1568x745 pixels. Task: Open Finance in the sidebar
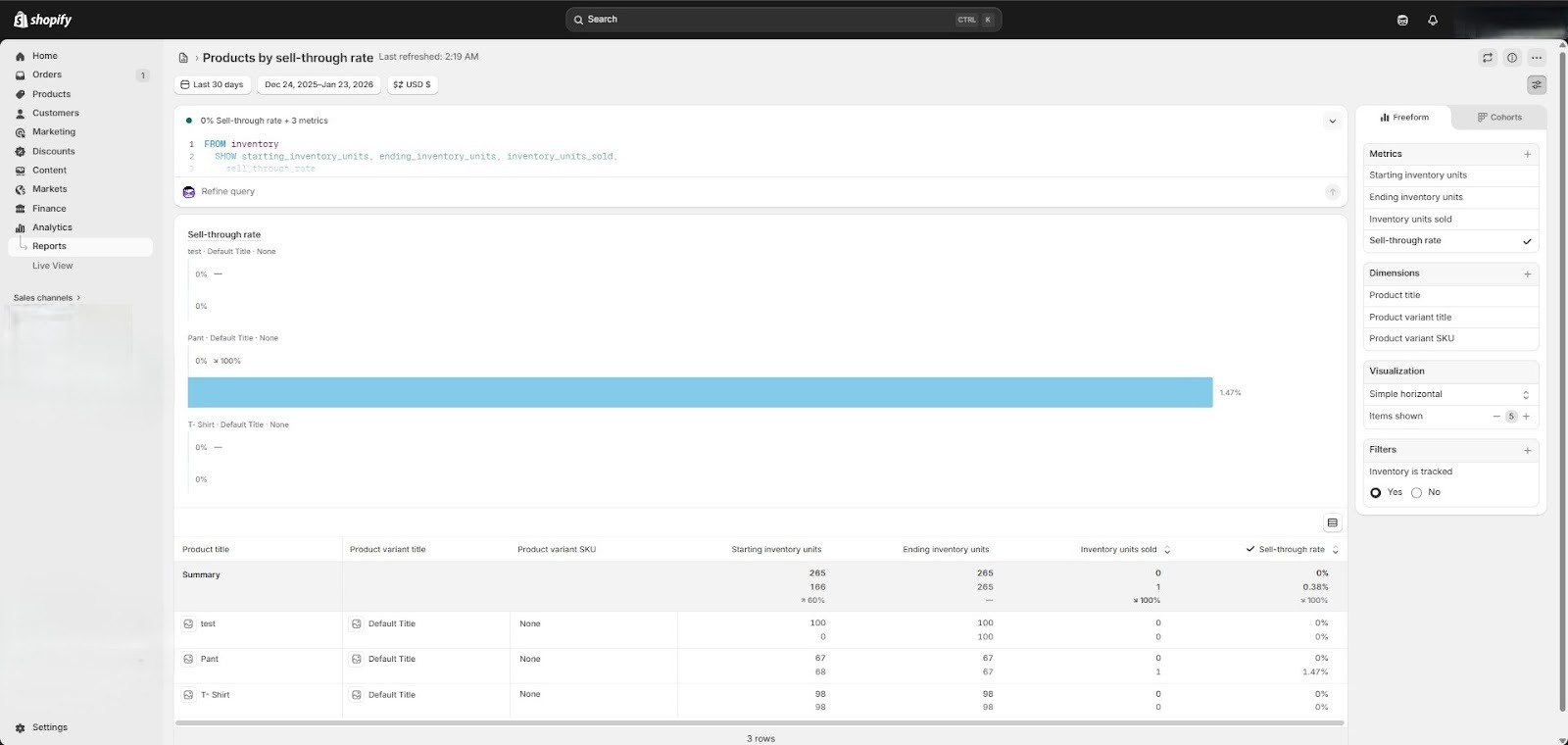[x=49, y=209]
